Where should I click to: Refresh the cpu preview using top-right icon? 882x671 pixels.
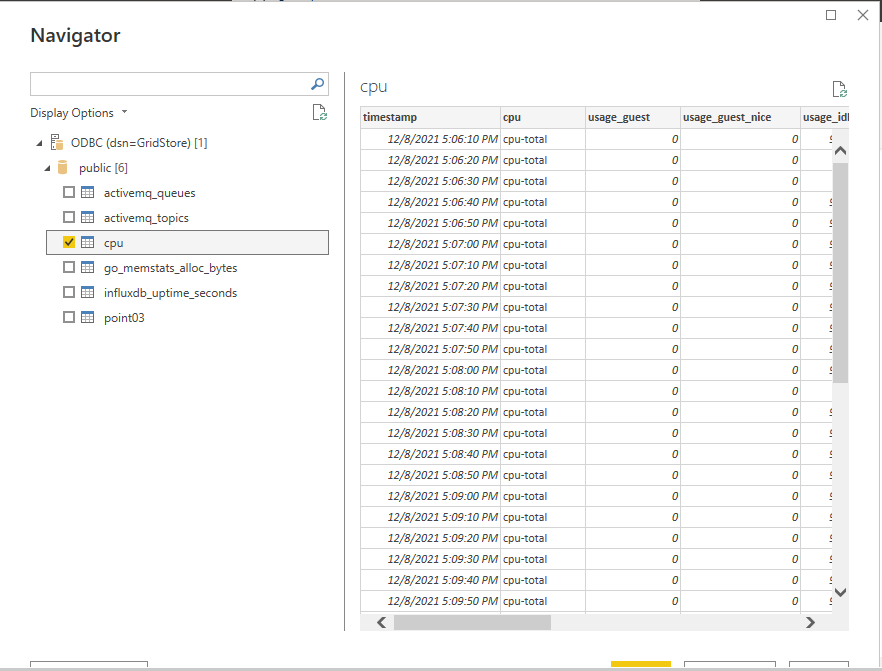click(x=839, y=89)
